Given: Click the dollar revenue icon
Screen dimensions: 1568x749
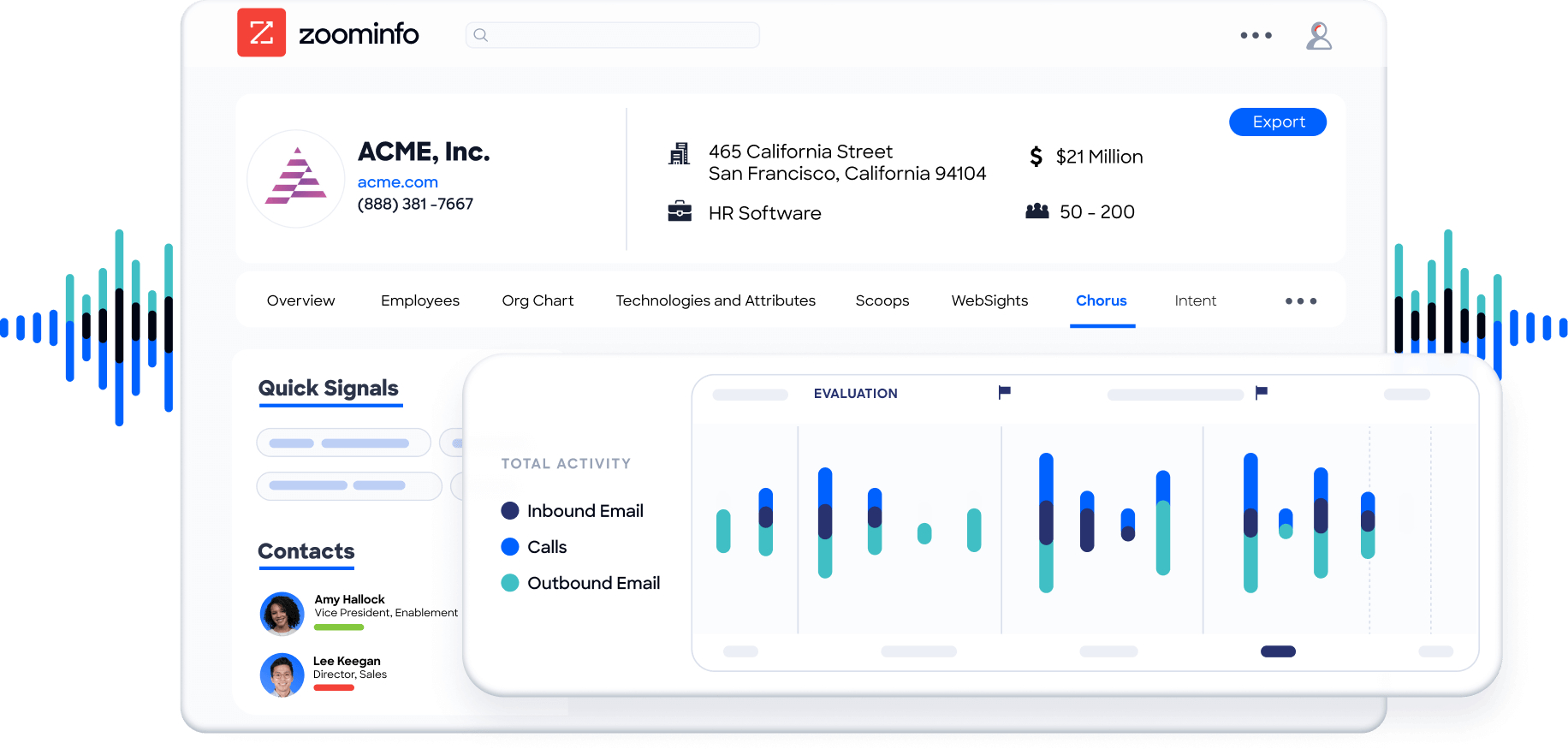Looking at the screenshot, I should [1036, 157].
